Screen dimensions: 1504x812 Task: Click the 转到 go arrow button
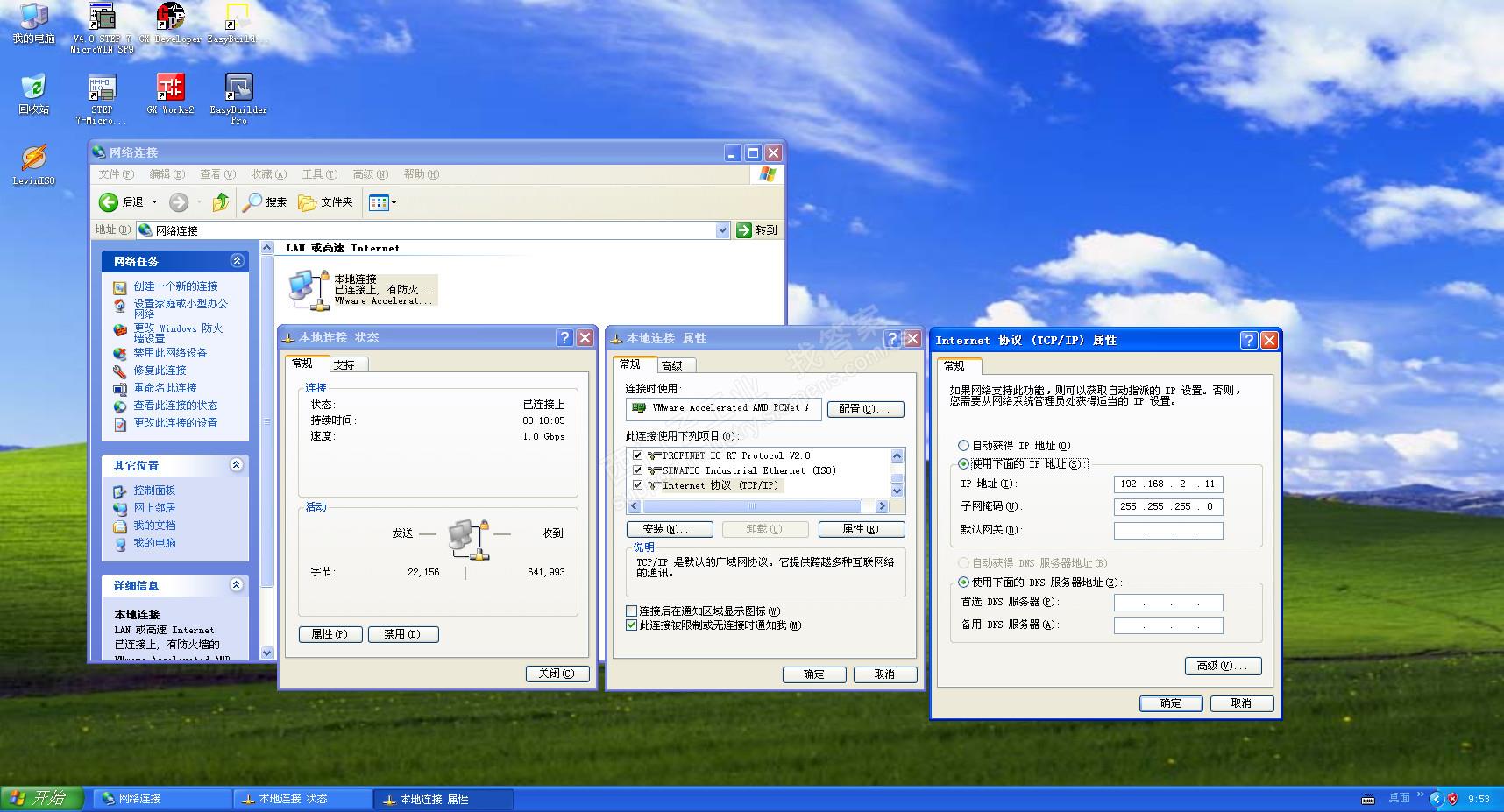click(744, 230)
